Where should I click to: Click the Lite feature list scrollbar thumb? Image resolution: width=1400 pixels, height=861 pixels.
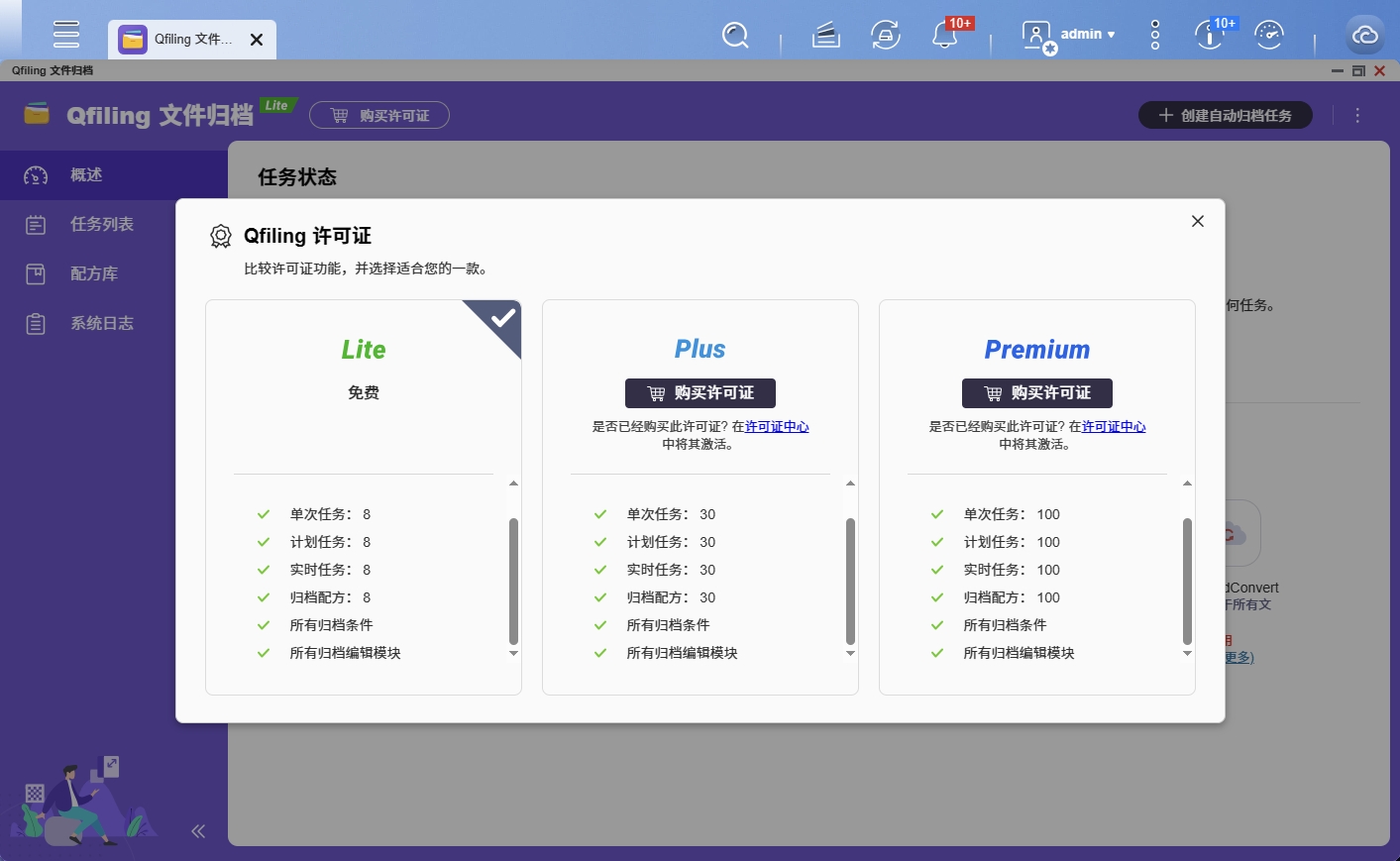[513, 582]
